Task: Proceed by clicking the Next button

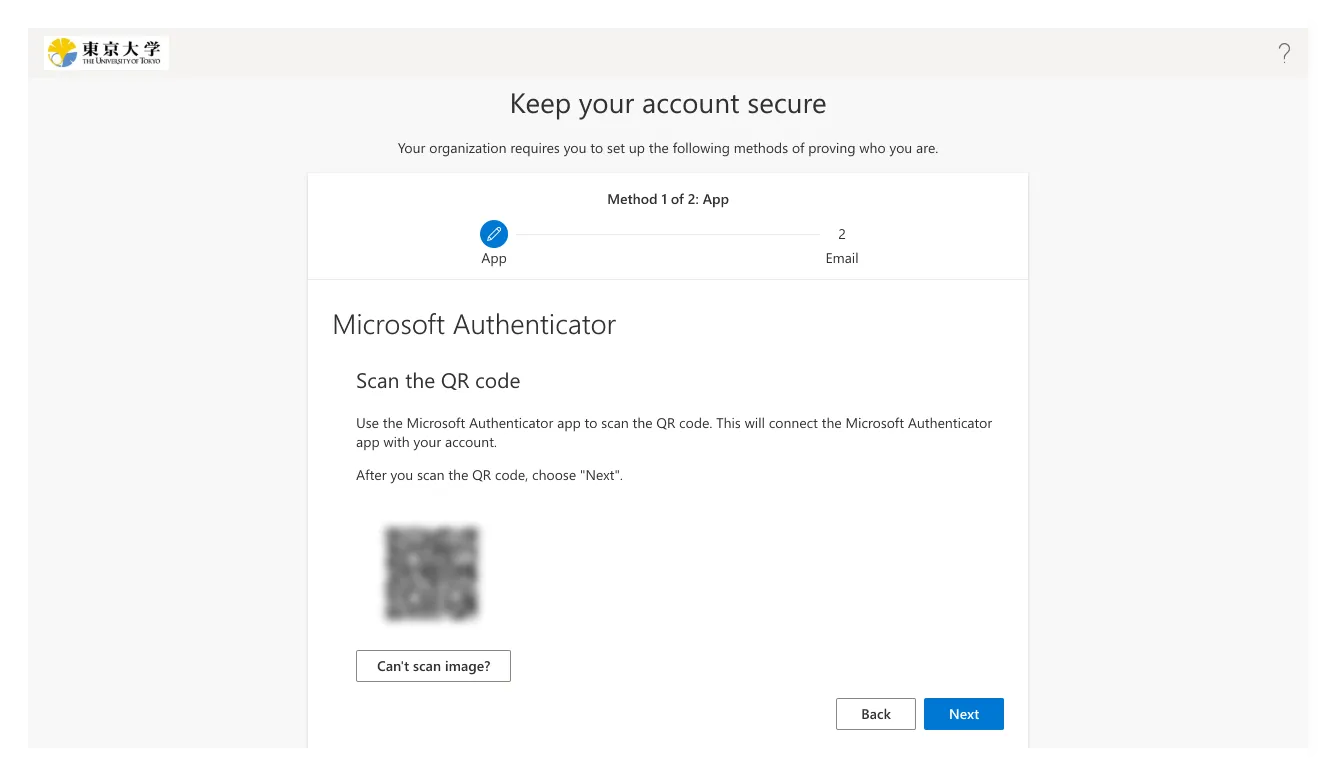Action: pos(963,714)
